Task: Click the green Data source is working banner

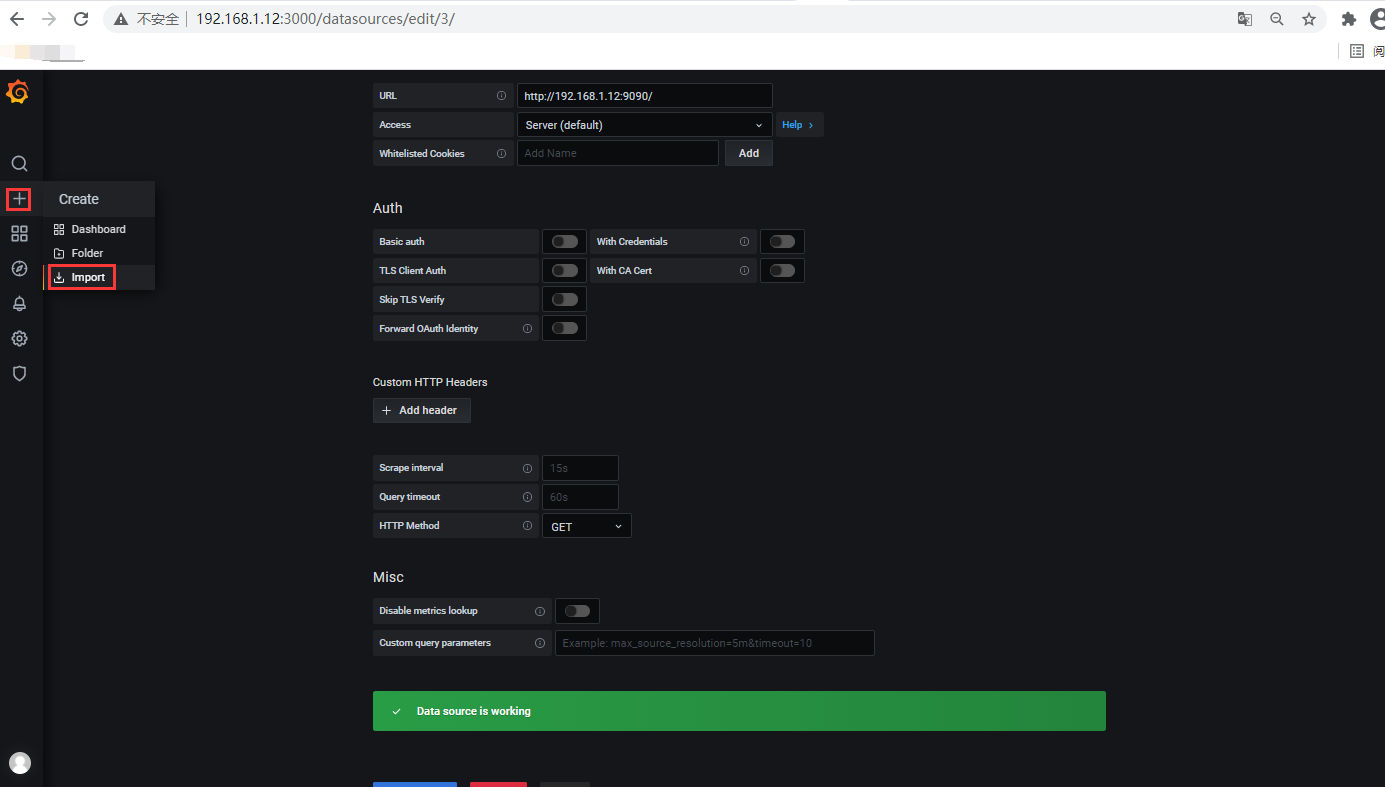Action: coord(738,710)
